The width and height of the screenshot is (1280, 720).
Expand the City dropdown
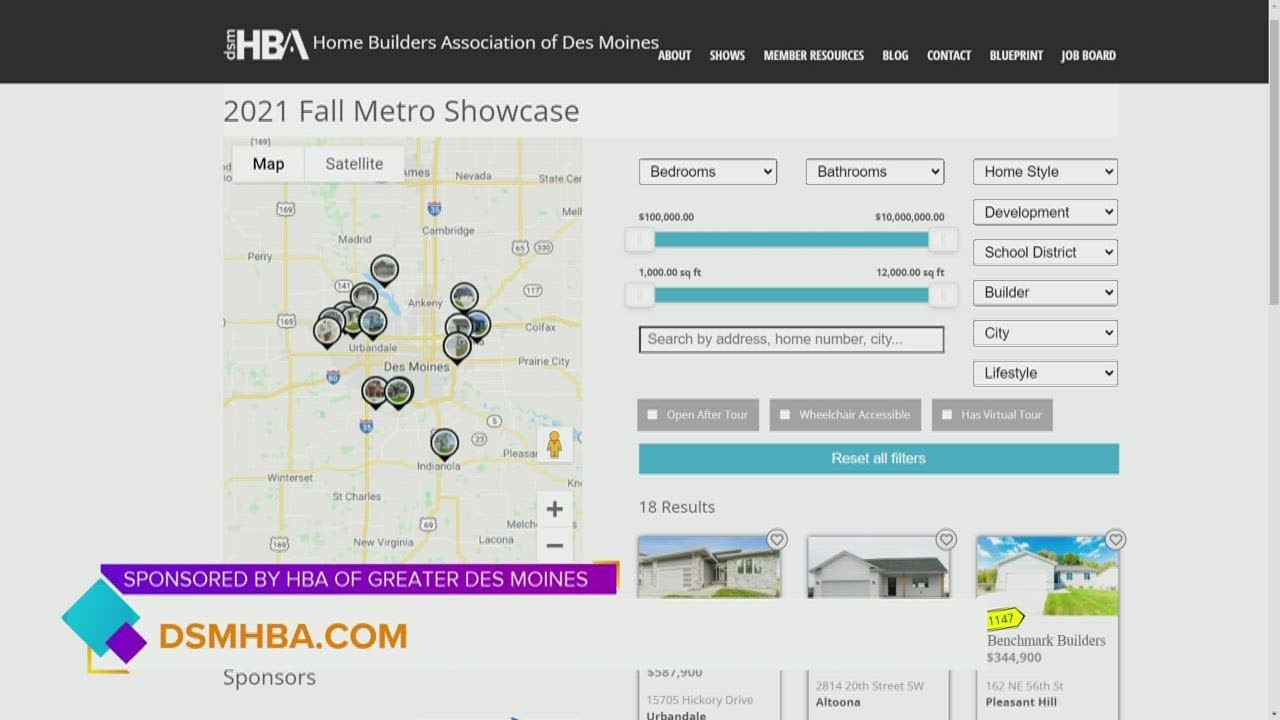coord(1045,333)
